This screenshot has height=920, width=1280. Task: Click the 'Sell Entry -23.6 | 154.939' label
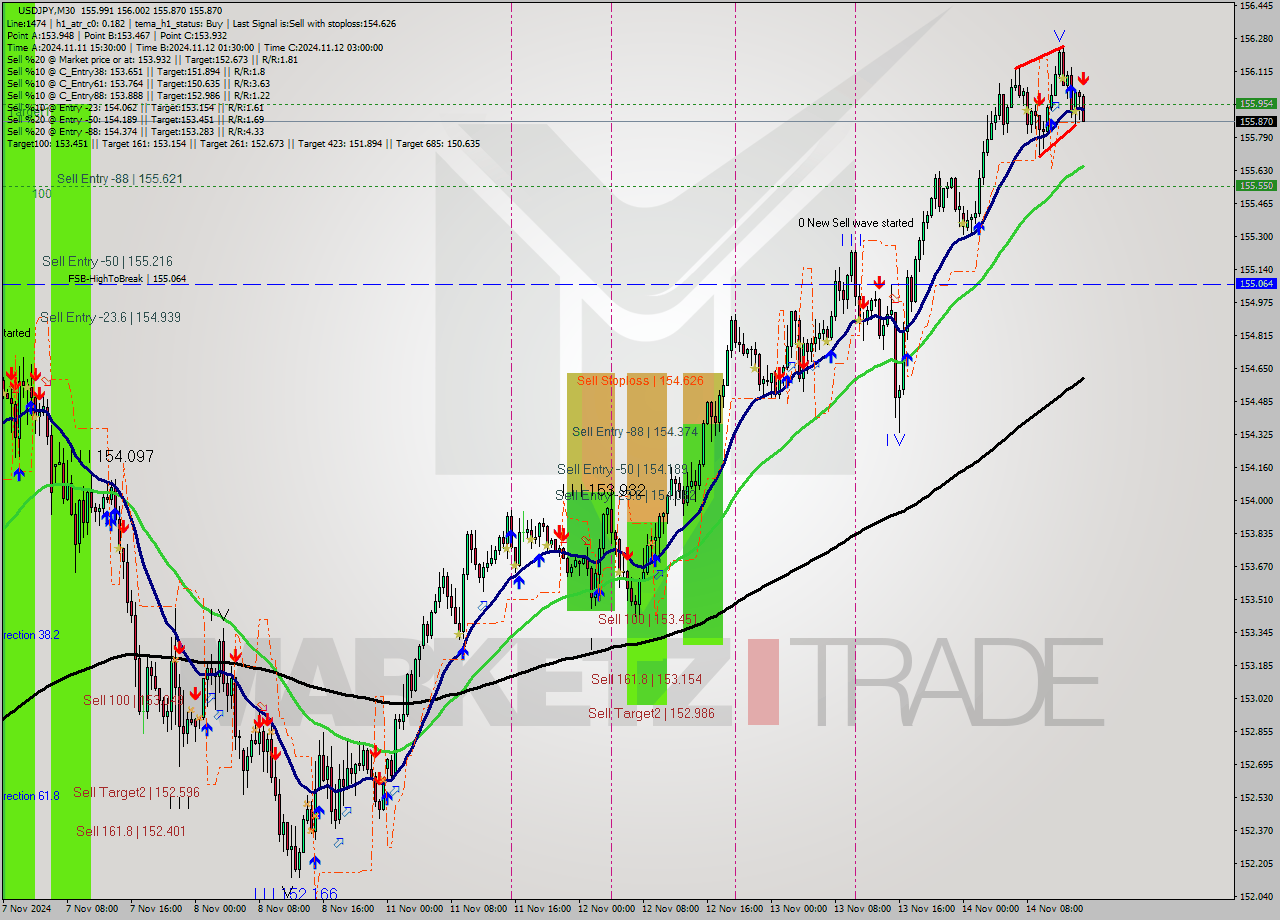coord(111,317)
